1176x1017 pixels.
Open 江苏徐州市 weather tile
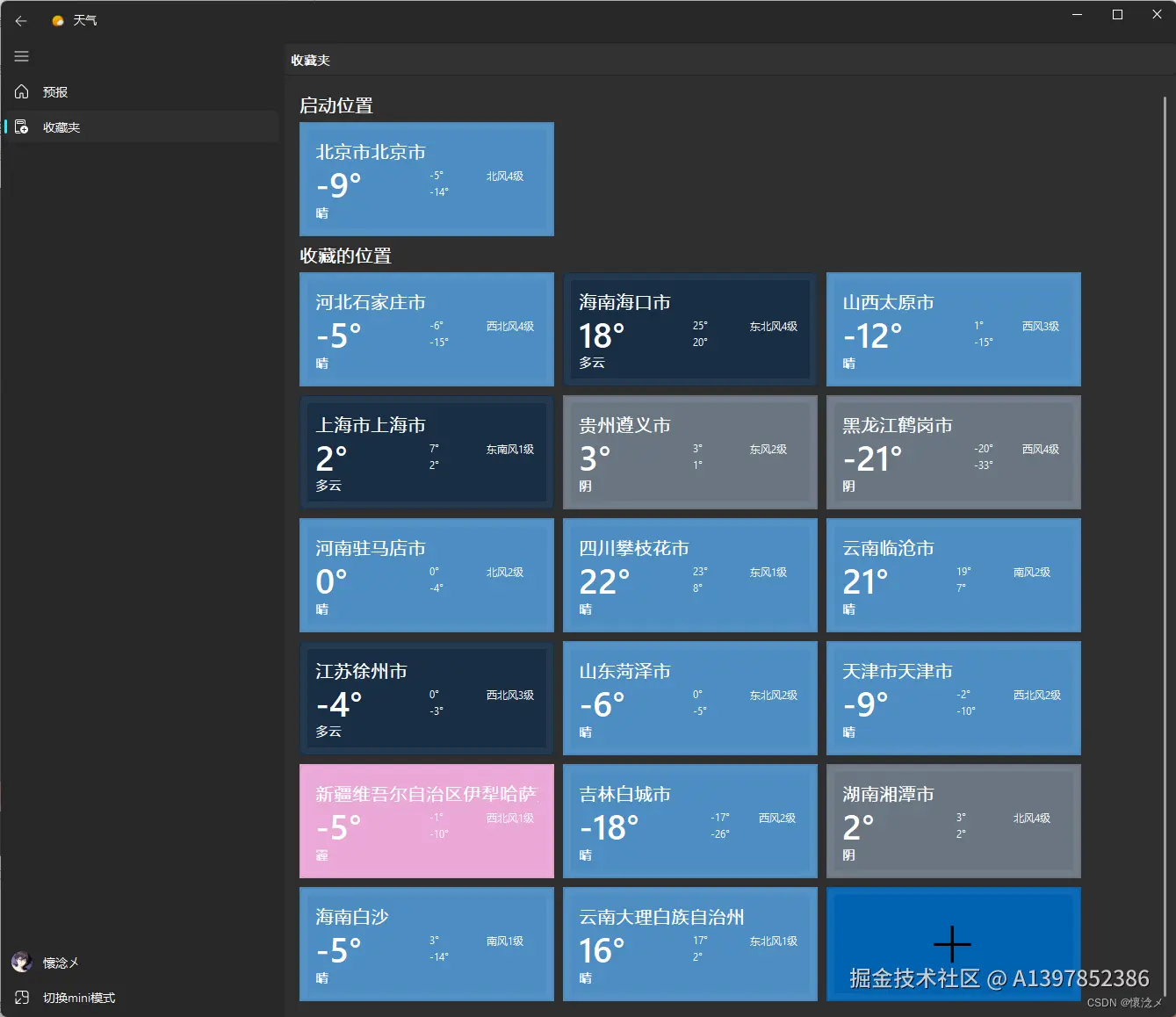427,698
